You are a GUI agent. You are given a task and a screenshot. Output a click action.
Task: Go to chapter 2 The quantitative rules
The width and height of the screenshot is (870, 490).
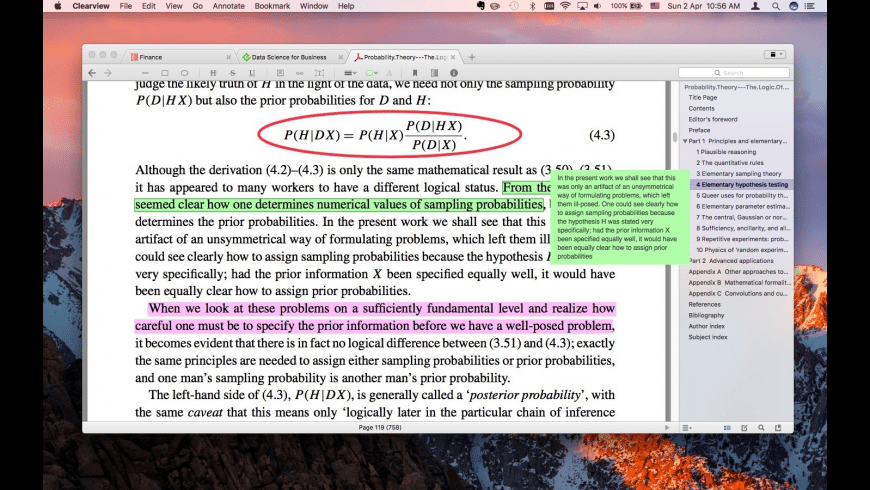tap(730, 163)
